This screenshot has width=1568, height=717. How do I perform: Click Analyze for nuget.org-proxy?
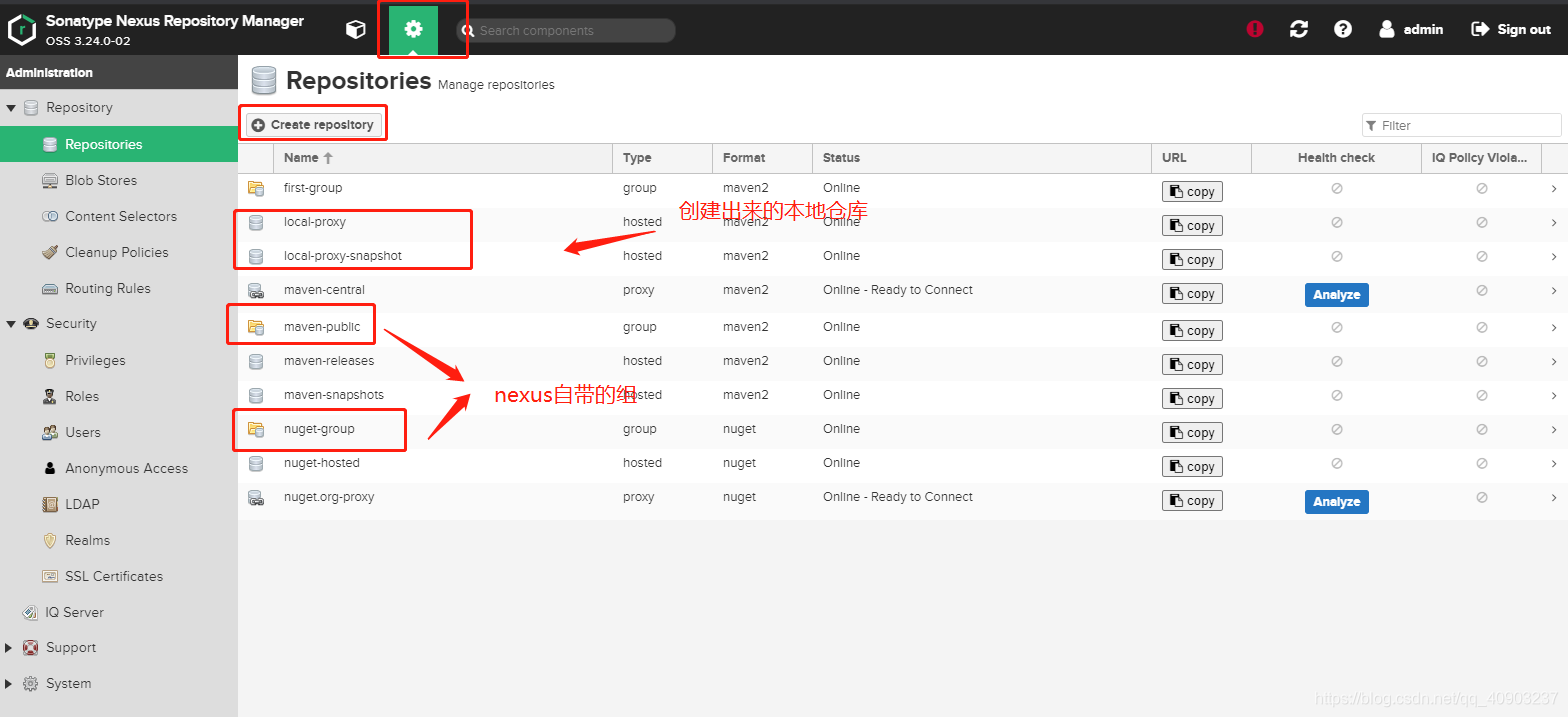click(x=1336, y=502)
